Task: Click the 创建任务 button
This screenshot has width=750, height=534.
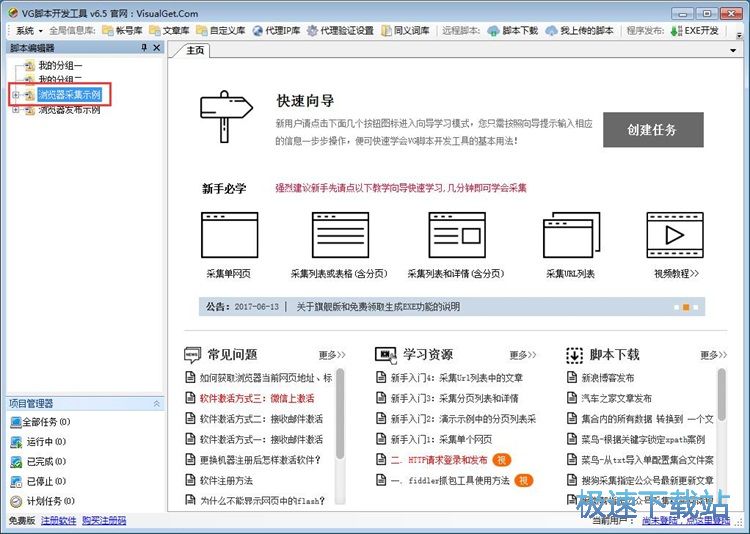Action: (x=653, y=130)
